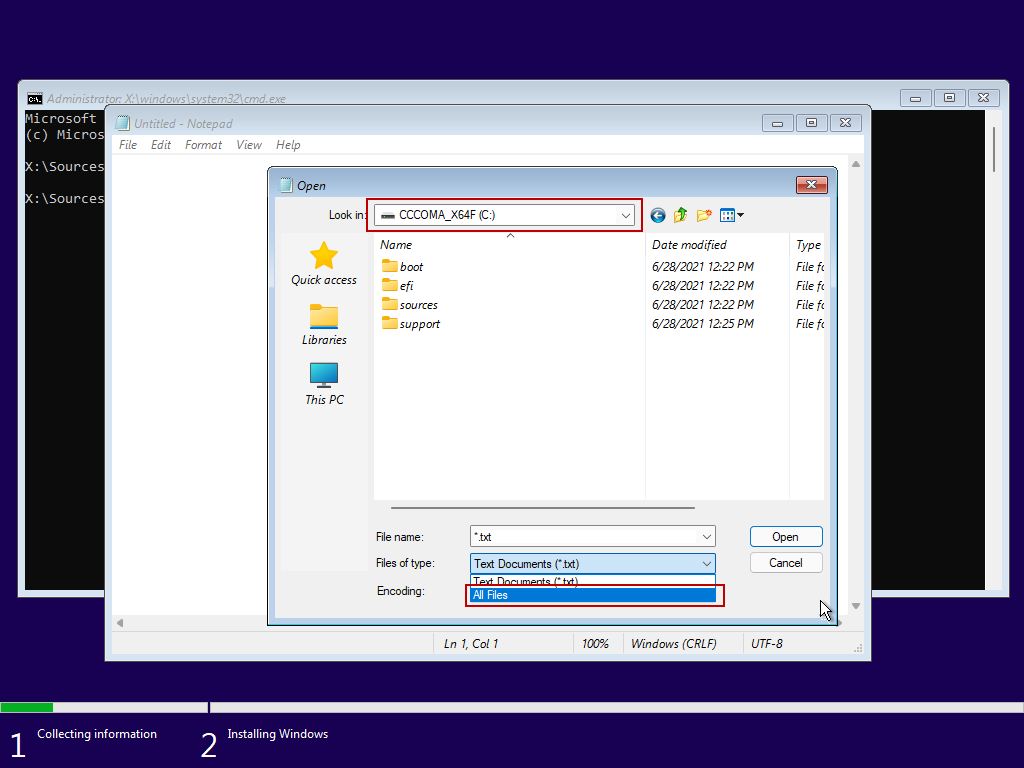Open the View menu icon dropdown

coord(731,215)
